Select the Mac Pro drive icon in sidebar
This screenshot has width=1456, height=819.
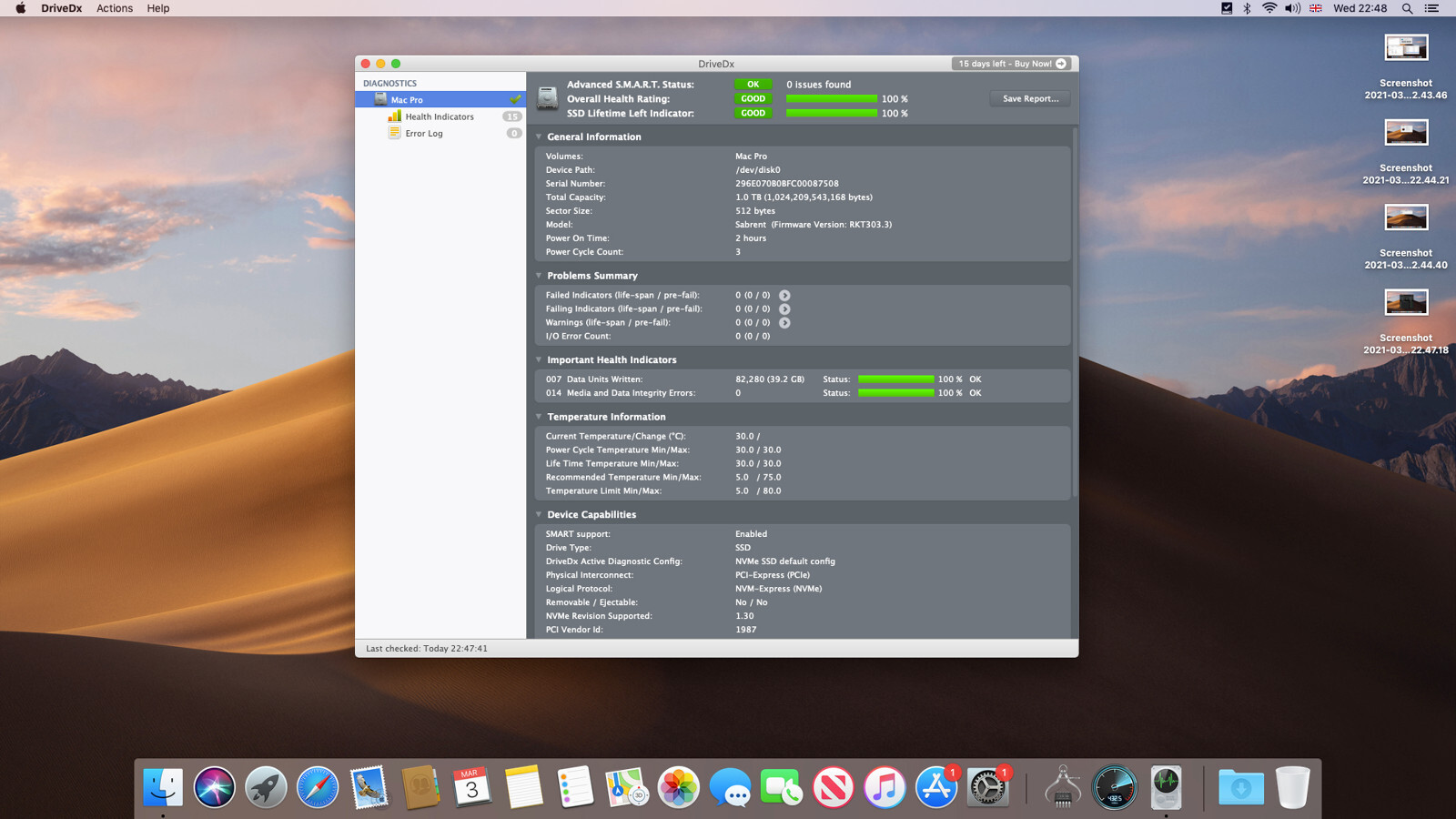380,99
